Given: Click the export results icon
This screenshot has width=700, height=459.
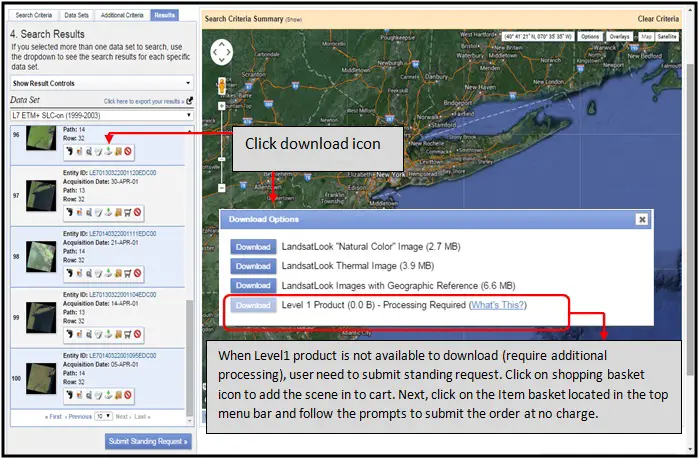Looking at the screenshot, I should click(190, 100).
